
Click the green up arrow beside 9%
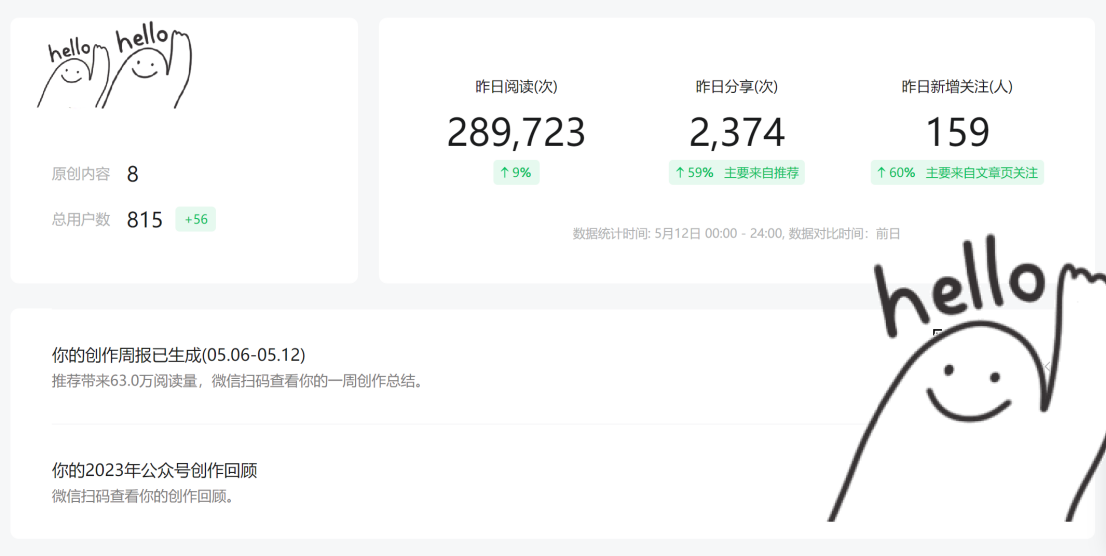coord(504,173)
